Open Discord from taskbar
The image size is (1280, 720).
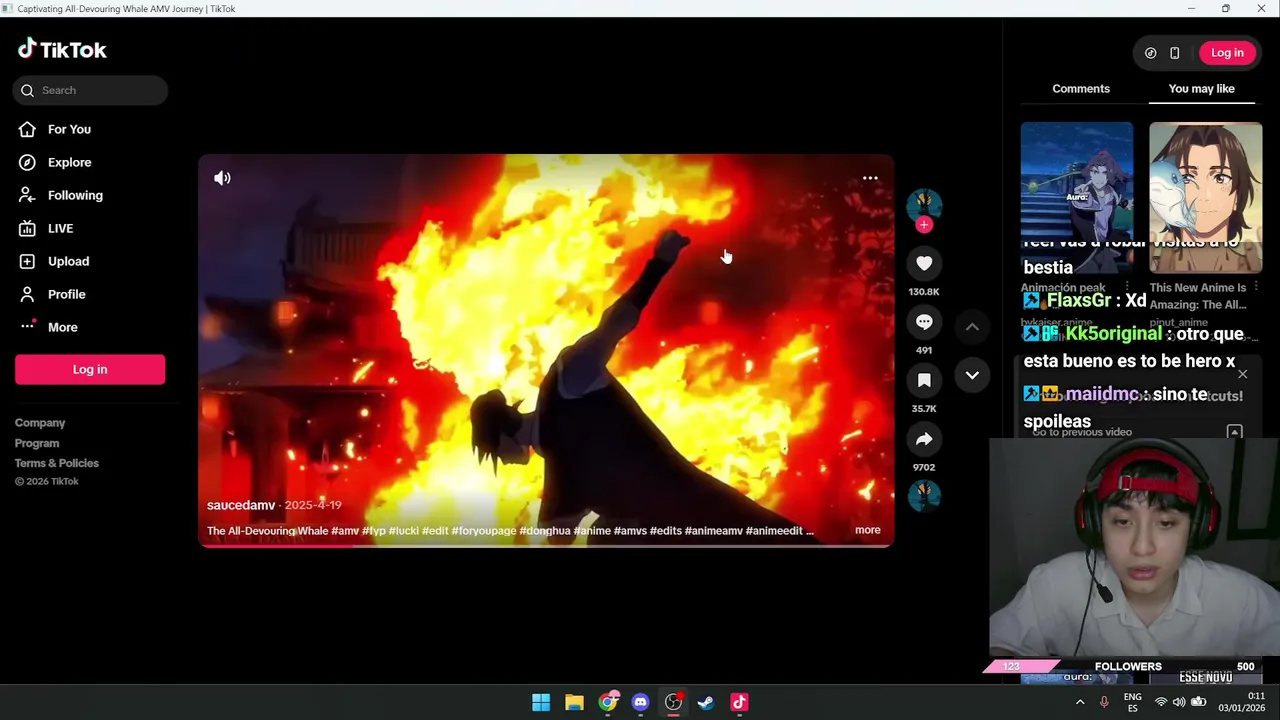tap(640, 702)
